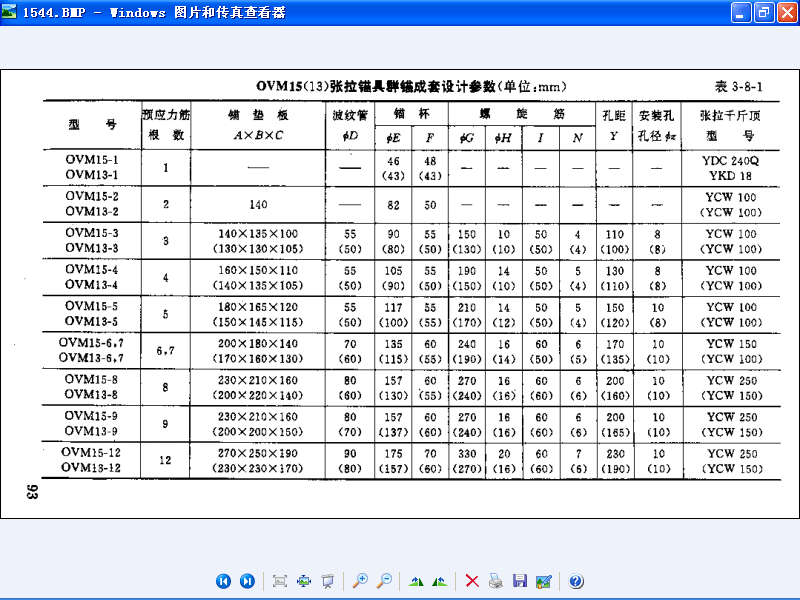Click model name 'OVM13-5'
Screen dimensions: 800x600
tap(92, 321)
